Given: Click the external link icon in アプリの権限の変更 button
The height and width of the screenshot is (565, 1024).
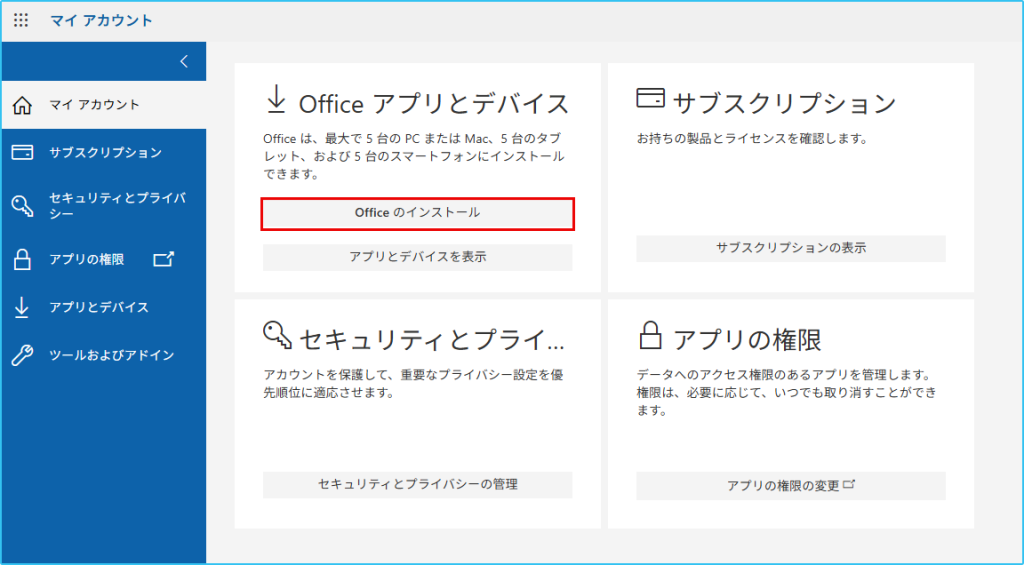Looking at the screenshot, I should [x=849, y=485].
